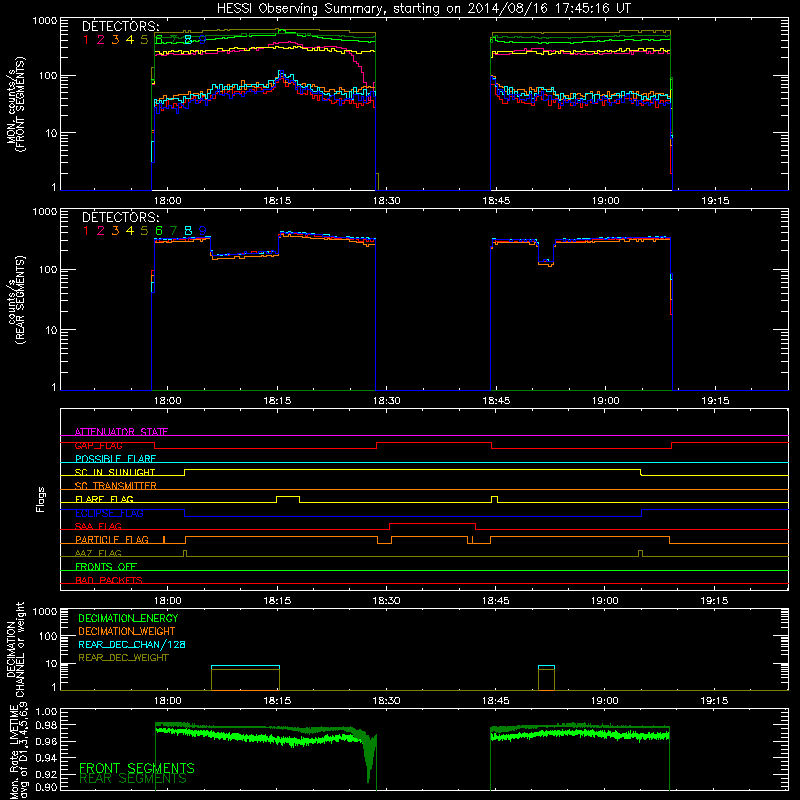The height and width of the screenshot is (800, 800).
Task: Click '19:15' tick under rear segments plot
Action: (x=715, y=401)
